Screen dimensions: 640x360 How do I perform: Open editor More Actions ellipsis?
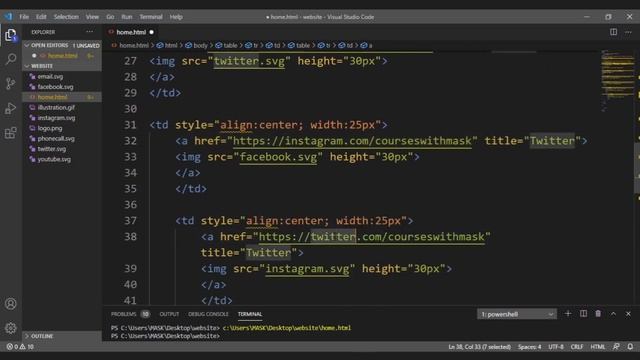628,32
